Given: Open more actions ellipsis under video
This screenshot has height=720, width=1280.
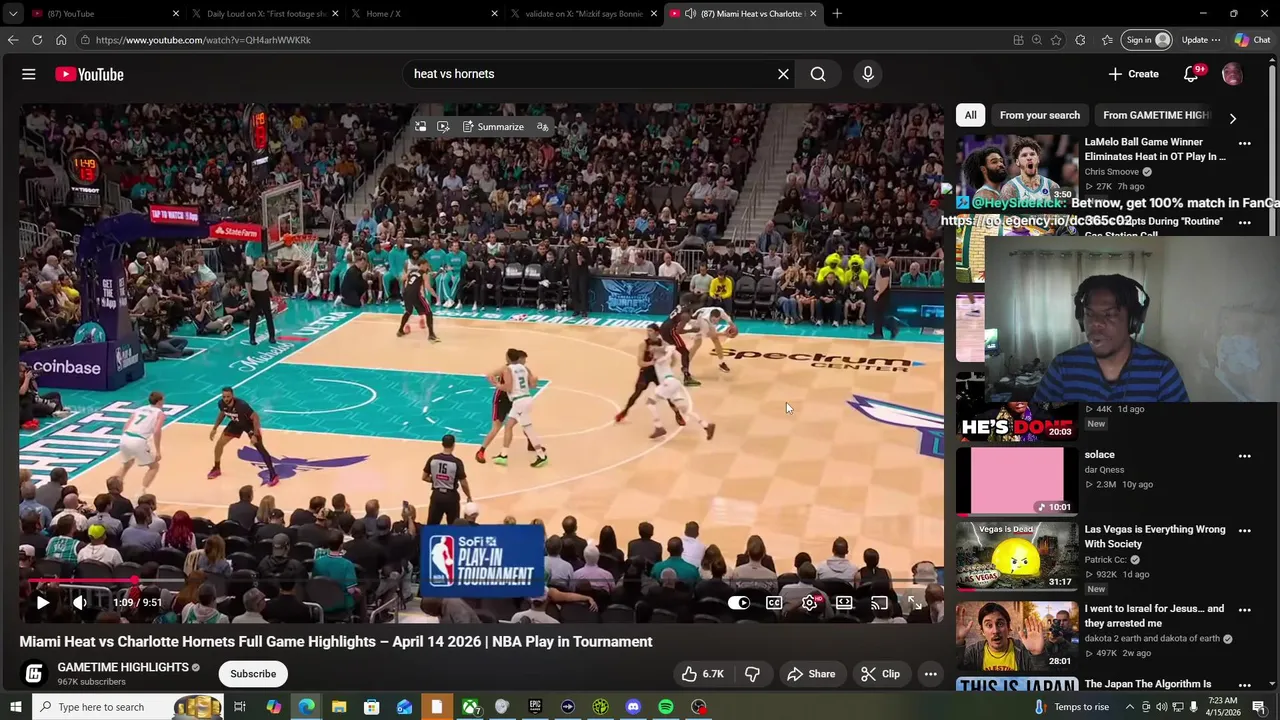Looking at the screenshot, I should tap(930, 674).
